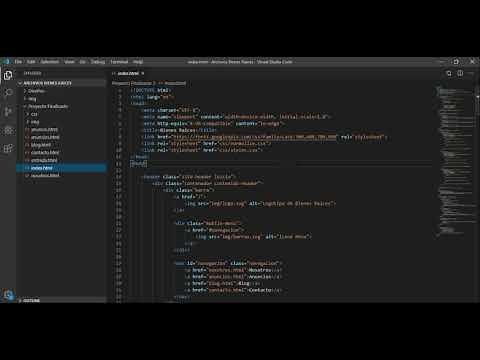
Task: Click the 'Nosotros' anchor line in the nav
Action: coord(234,270)
